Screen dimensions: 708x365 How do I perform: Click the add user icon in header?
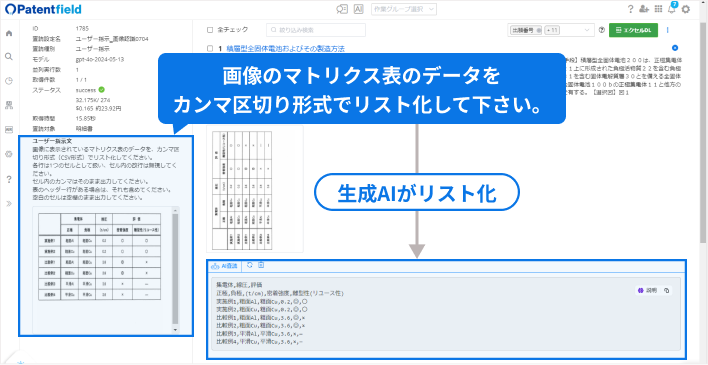point(644,9)
